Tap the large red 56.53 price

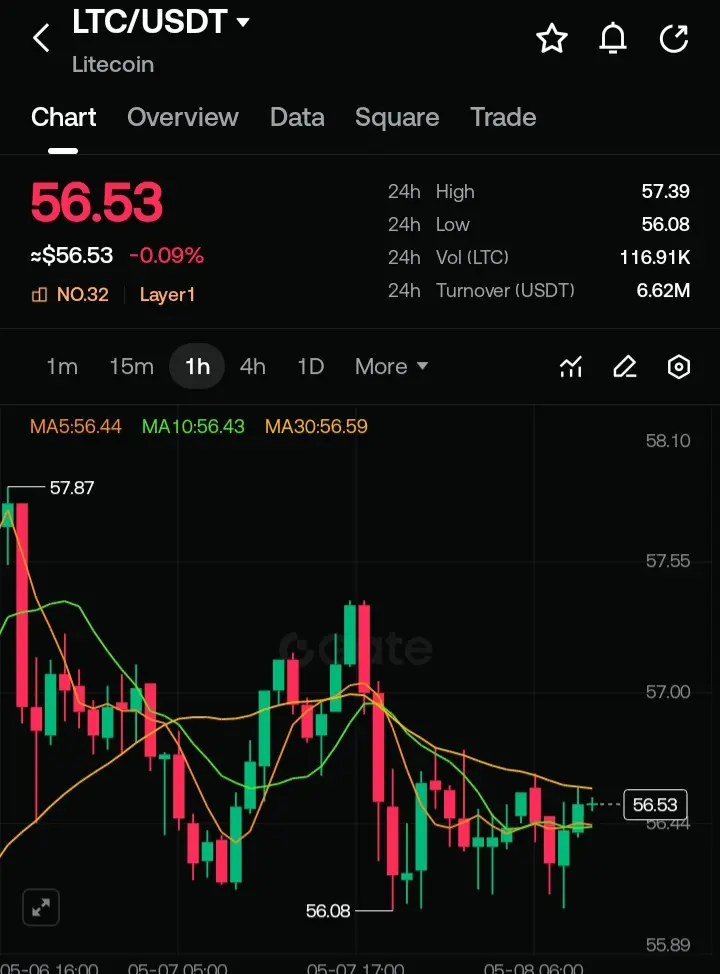(97, 202)
